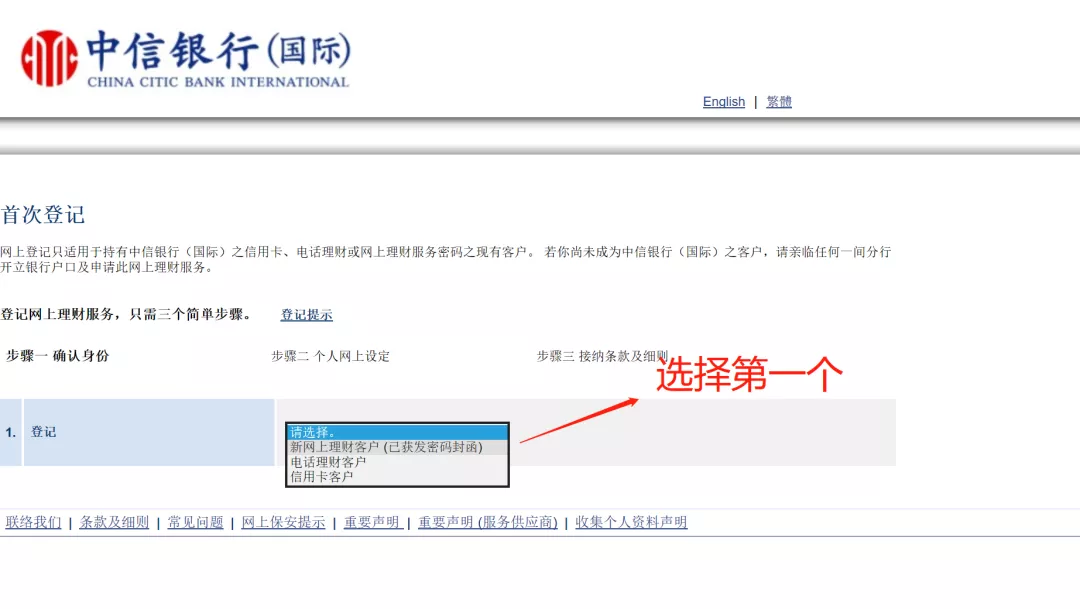Open the 联络我们 footer link
1080x609 pixels.
click(x=33, y=522)
